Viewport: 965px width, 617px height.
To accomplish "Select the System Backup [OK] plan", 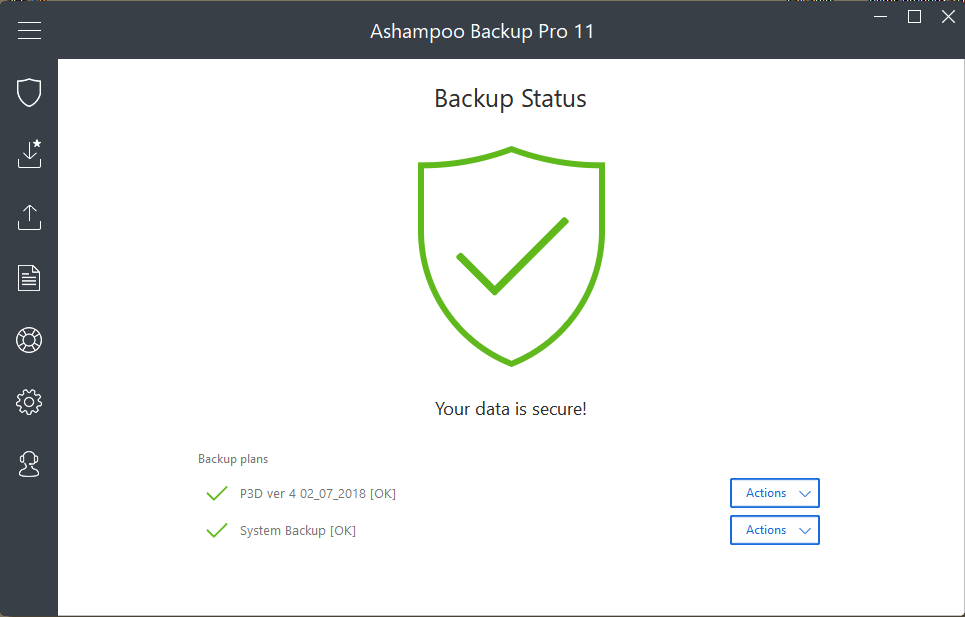I will click(297, 531).
